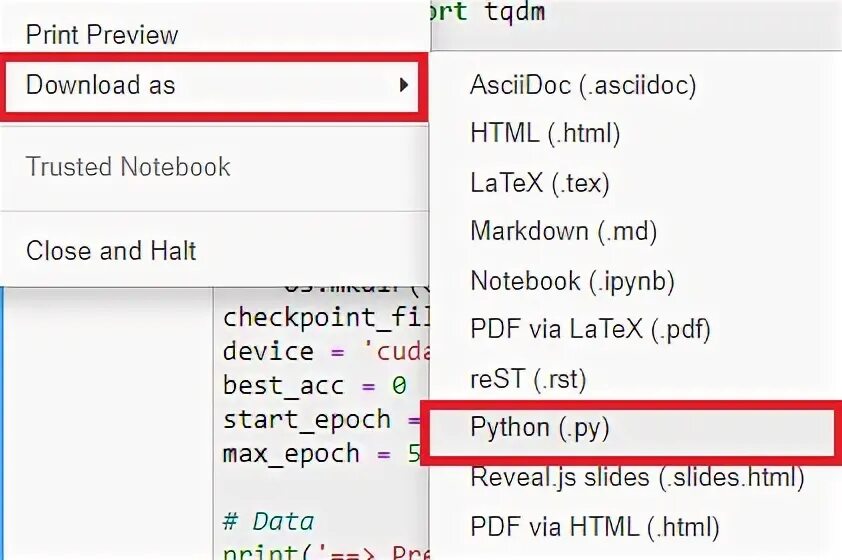Click the max_epoch assignment line
Viewport: 842px width, 560px height.
[305, 454]
